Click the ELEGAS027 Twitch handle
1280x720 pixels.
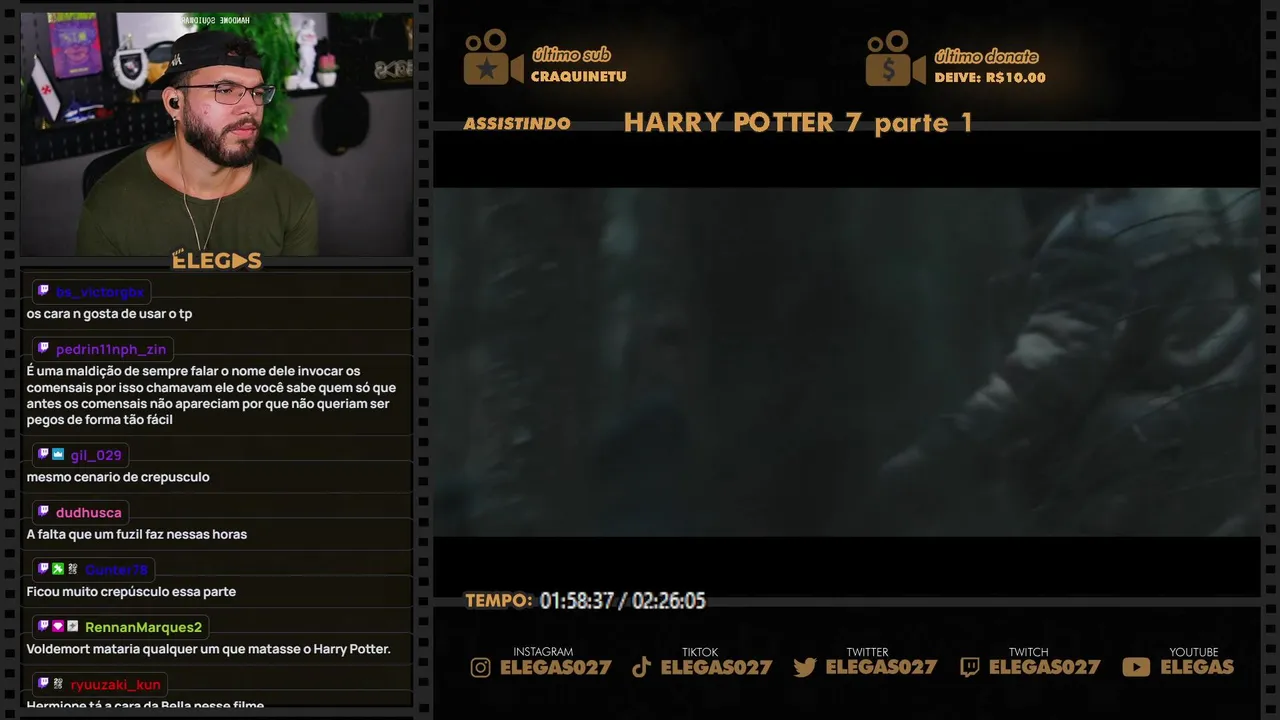coord(1044,667)
